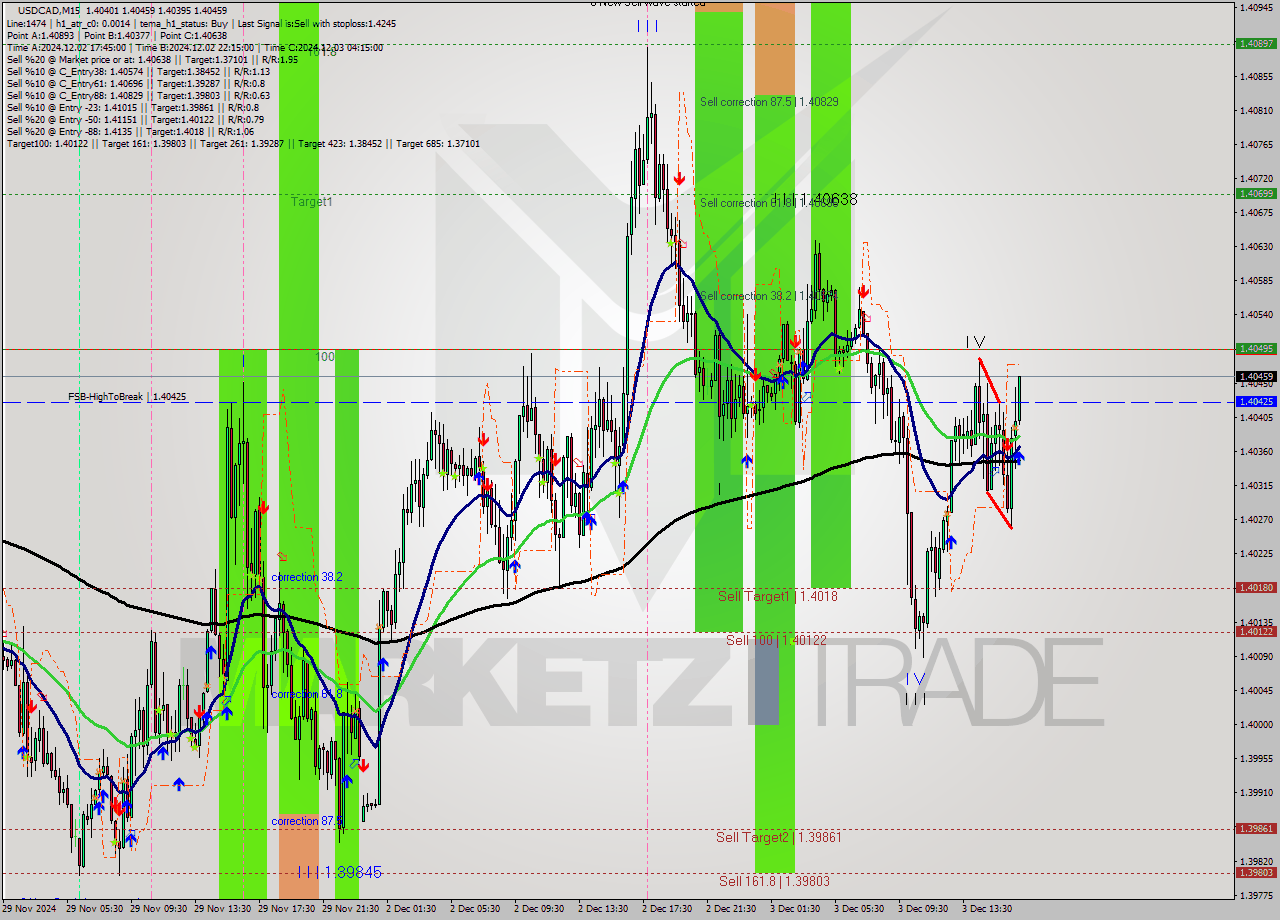Click the 1.39775 price scale value
The height and width of the screenshot is (920, 1280).
pyautogui.click(x=1256, y=895)
